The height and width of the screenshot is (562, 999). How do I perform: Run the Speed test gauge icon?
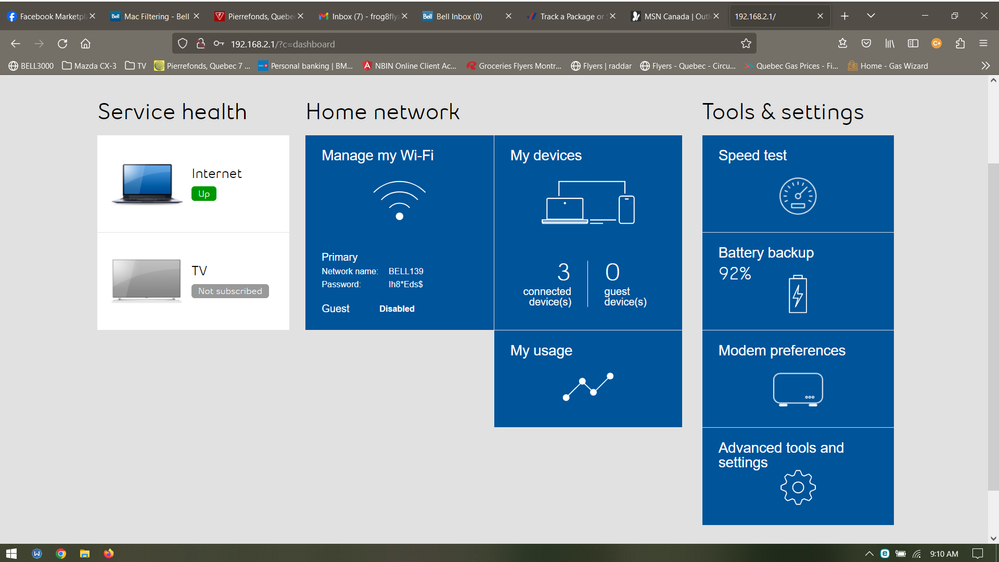pos(797,196)
